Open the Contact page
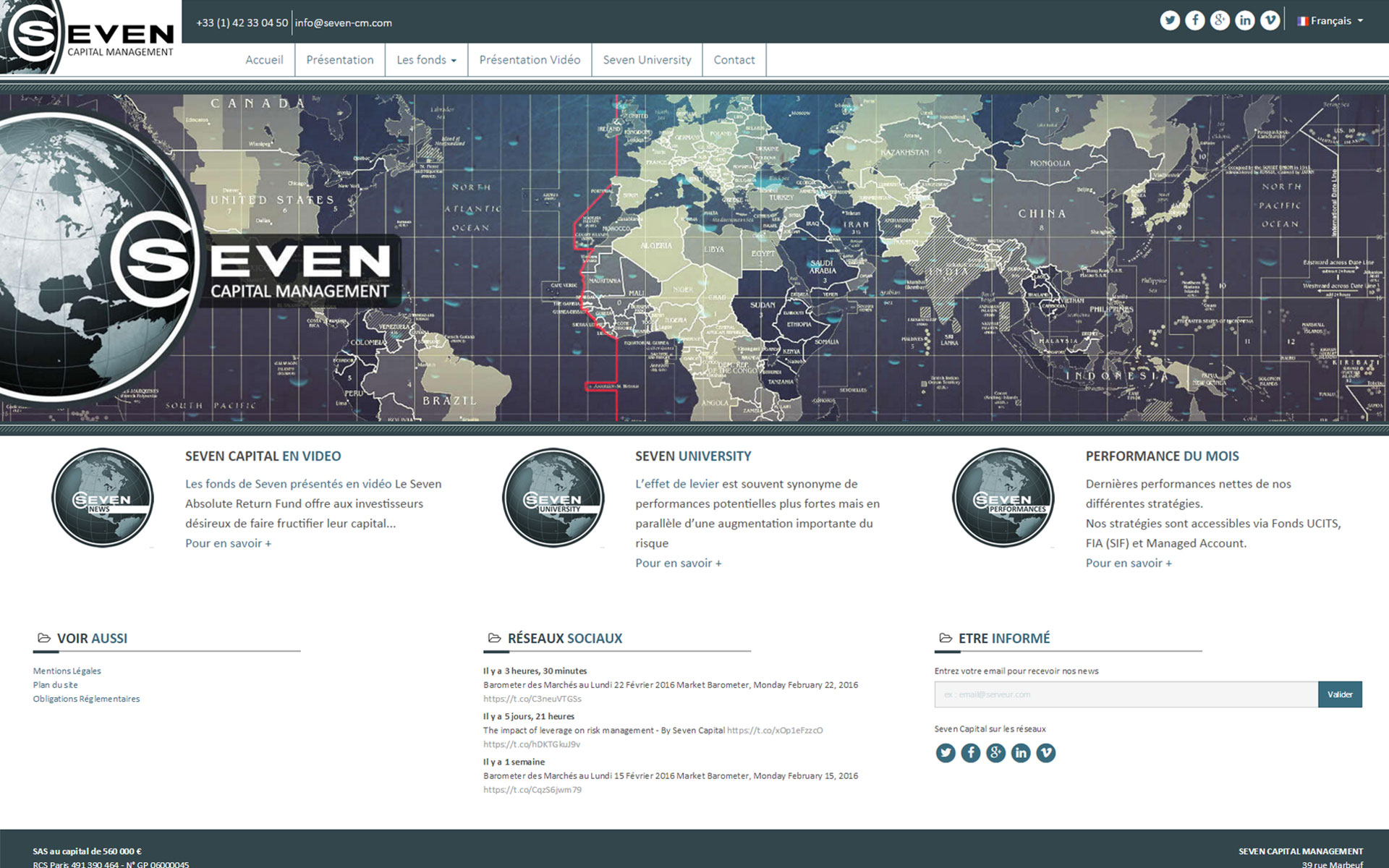Image resolution: width=1389 pixels, height=868 pixels. (x=734, y=60)
